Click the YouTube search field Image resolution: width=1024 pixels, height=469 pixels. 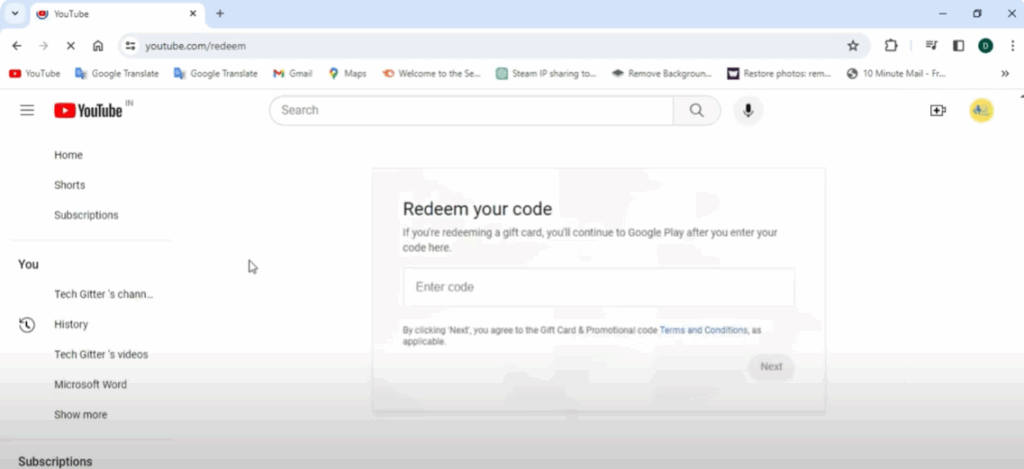pos(472,110)
